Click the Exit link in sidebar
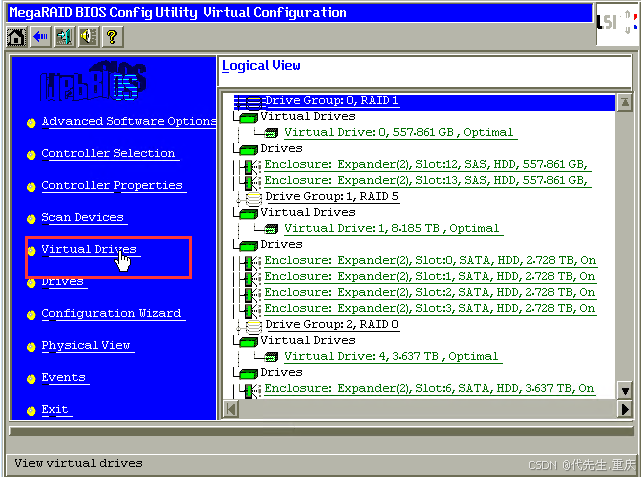The image size is (641, 477). [55, 409]
